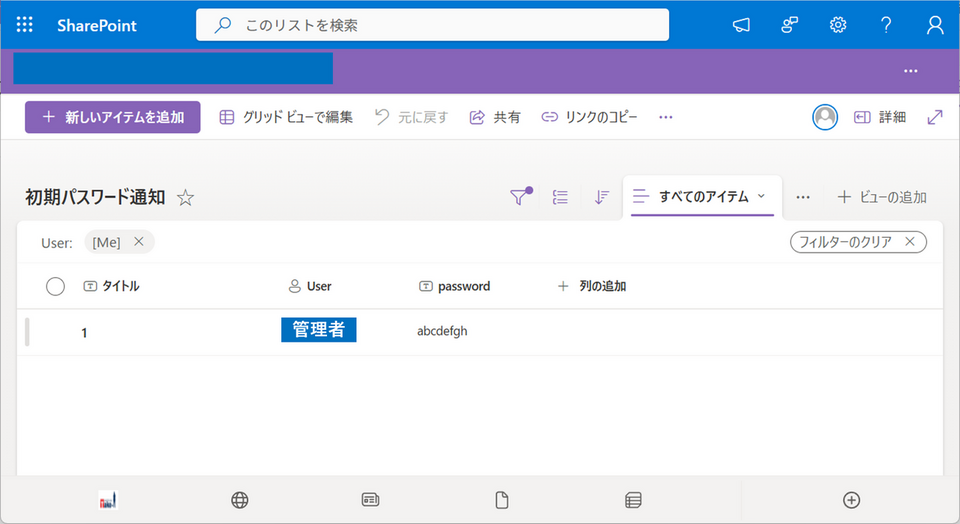The image size is (960, 524).
Task: Click the site logo icon in bottom bar
Action: coord(108,500)
